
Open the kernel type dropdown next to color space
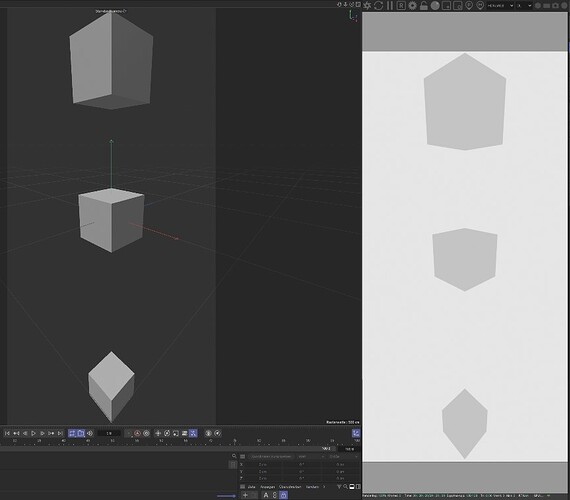[524, 5]
